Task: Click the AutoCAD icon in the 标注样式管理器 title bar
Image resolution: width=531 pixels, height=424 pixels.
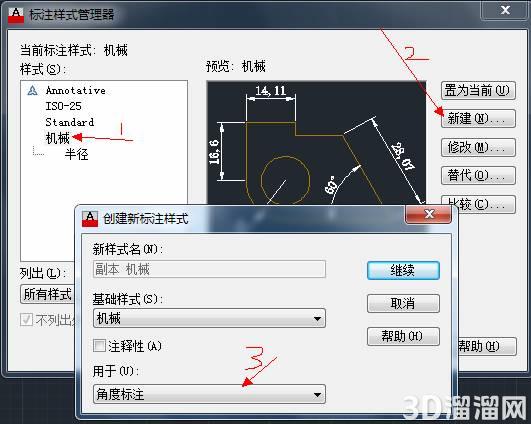Action: [16, 15]
